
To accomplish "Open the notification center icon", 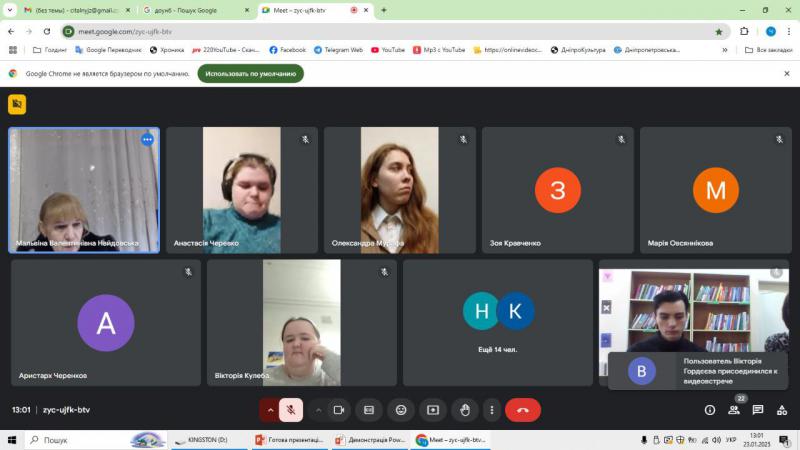I will [x=784, y=440].
